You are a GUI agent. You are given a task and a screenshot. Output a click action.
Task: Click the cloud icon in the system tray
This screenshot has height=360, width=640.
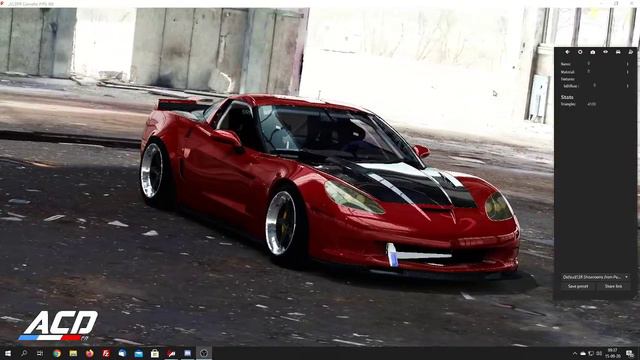(x=583, y=353)
